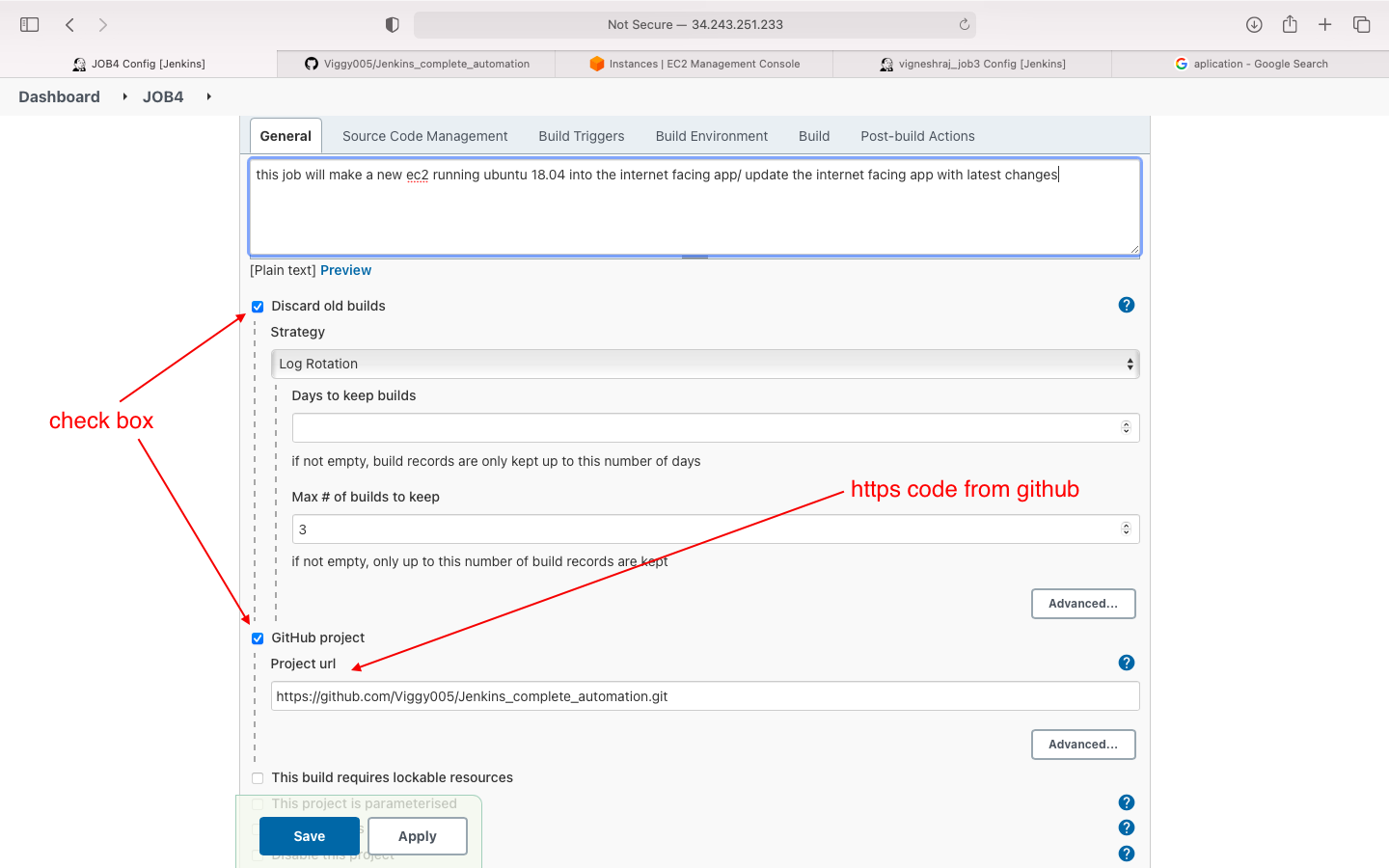Click the JOB4 breadcrumb link
The height and width of the screenshot is (868, 1389).
[x=163, y=96]
